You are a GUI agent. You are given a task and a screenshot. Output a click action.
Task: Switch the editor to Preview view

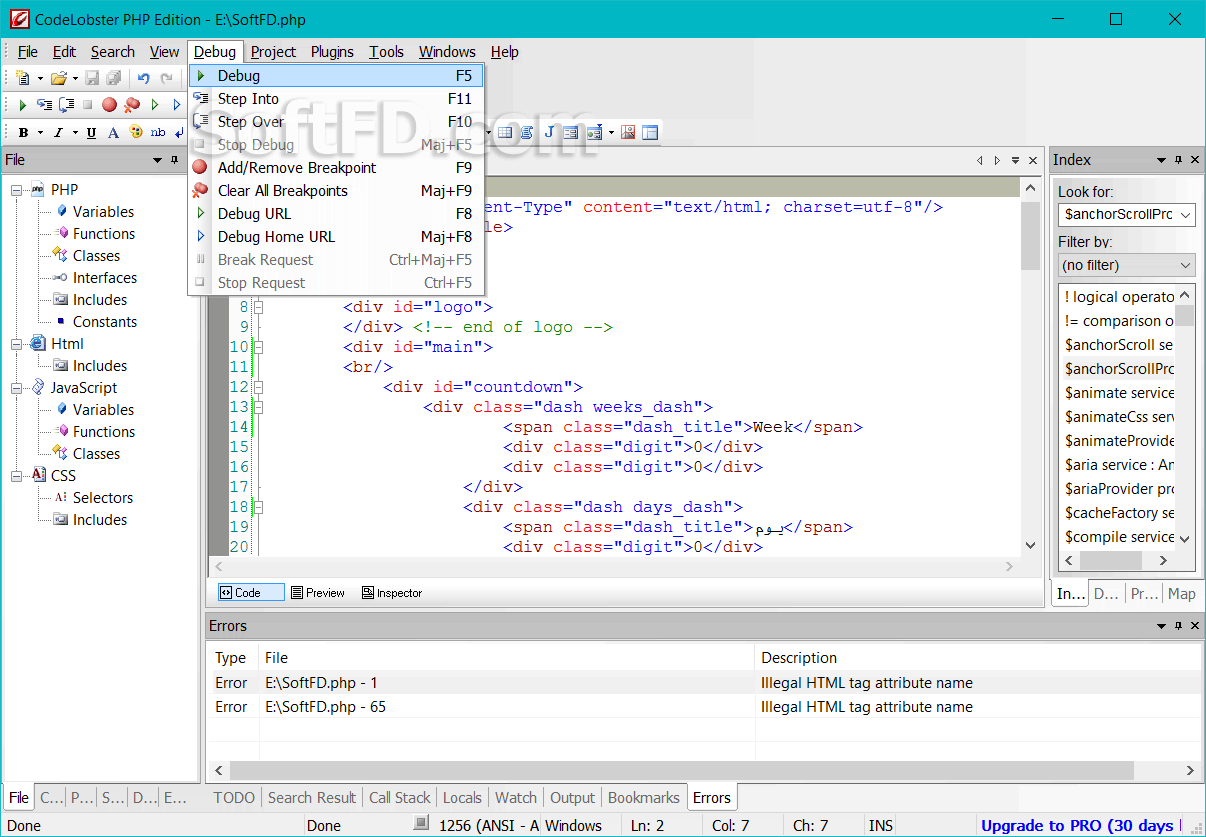(318, 593)
